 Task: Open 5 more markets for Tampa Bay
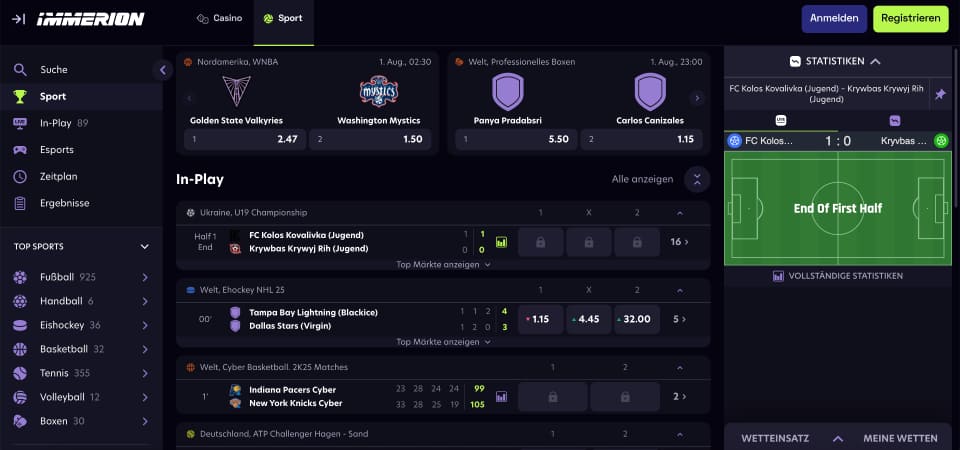coord(680,319)
